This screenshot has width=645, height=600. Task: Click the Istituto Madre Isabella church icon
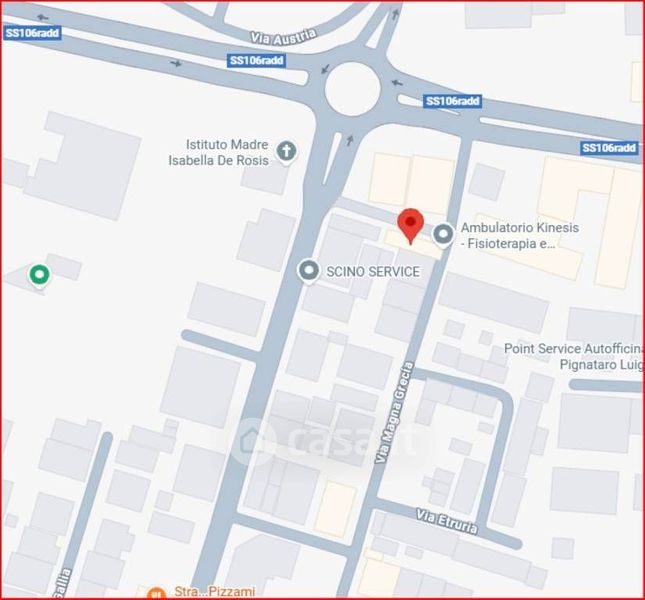[x=286, y=152]
